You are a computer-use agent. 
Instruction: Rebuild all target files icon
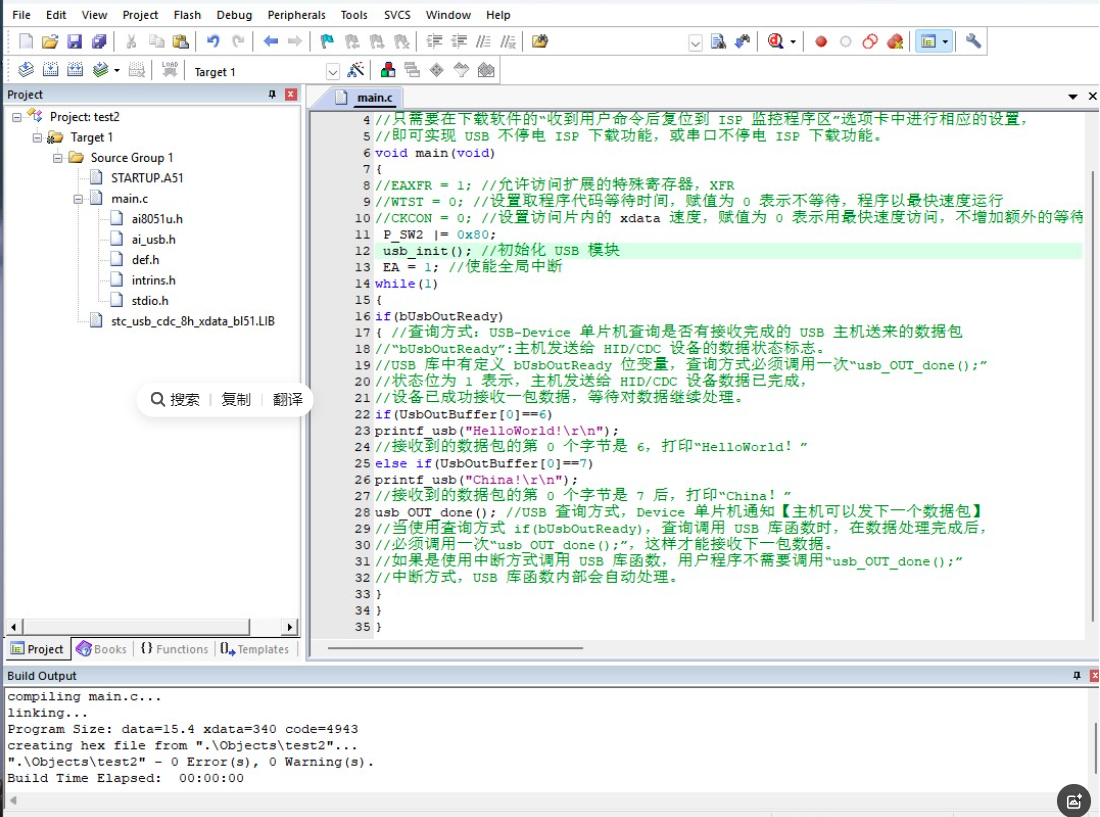click(x=75, y=70)
